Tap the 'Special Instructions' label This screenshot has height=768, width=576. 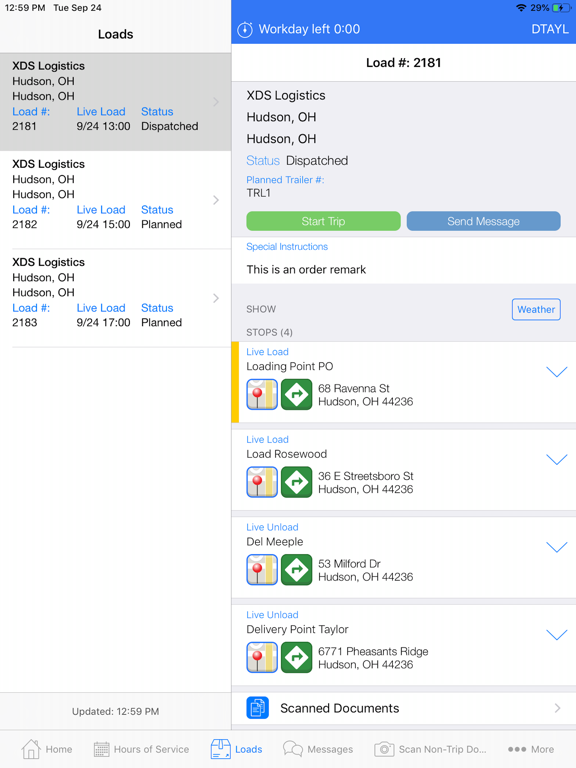(287, 246)
